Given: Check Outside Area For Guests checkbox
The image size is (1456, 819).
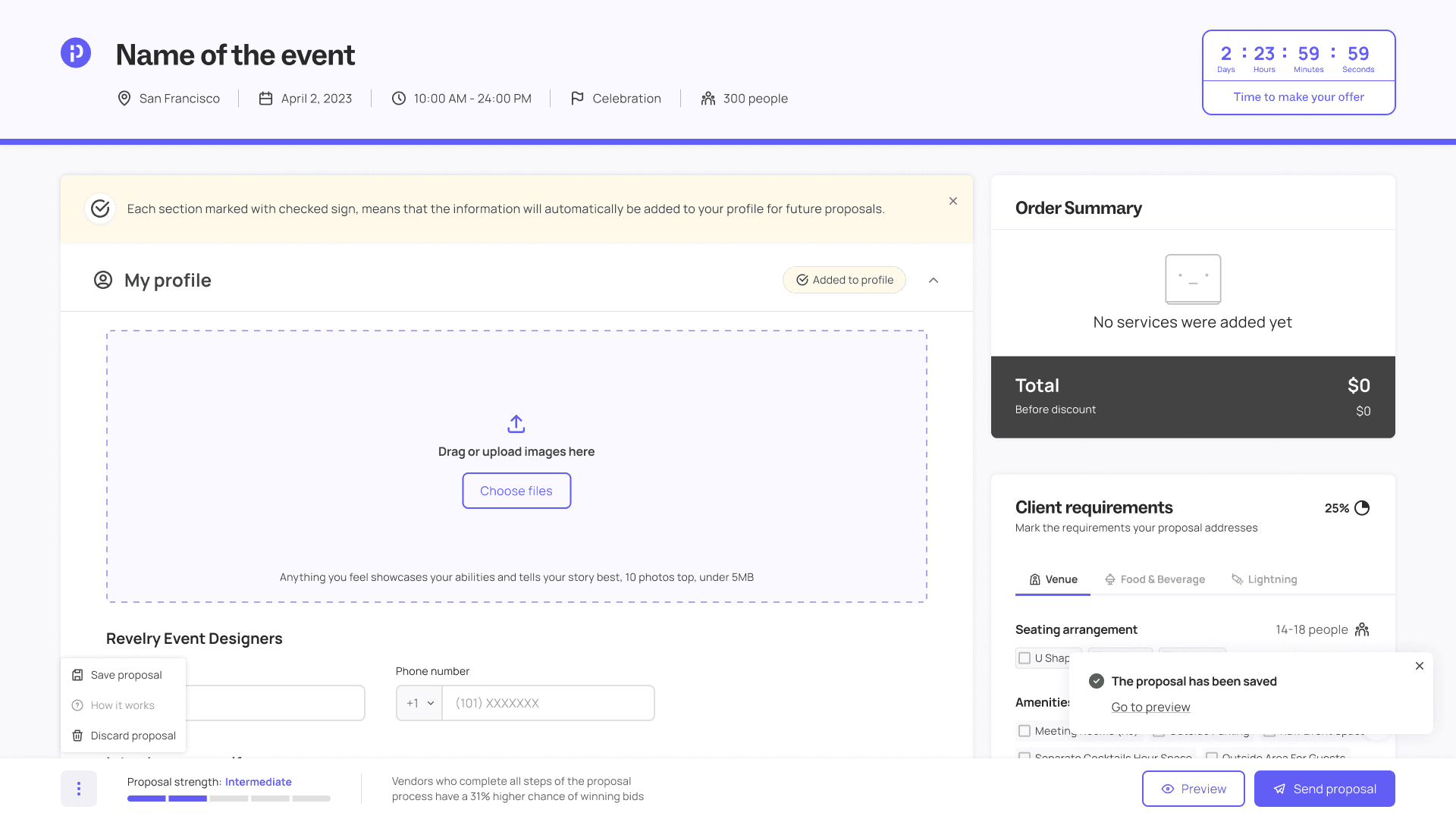Looking at the screenshot, I should click(1212, 756).
